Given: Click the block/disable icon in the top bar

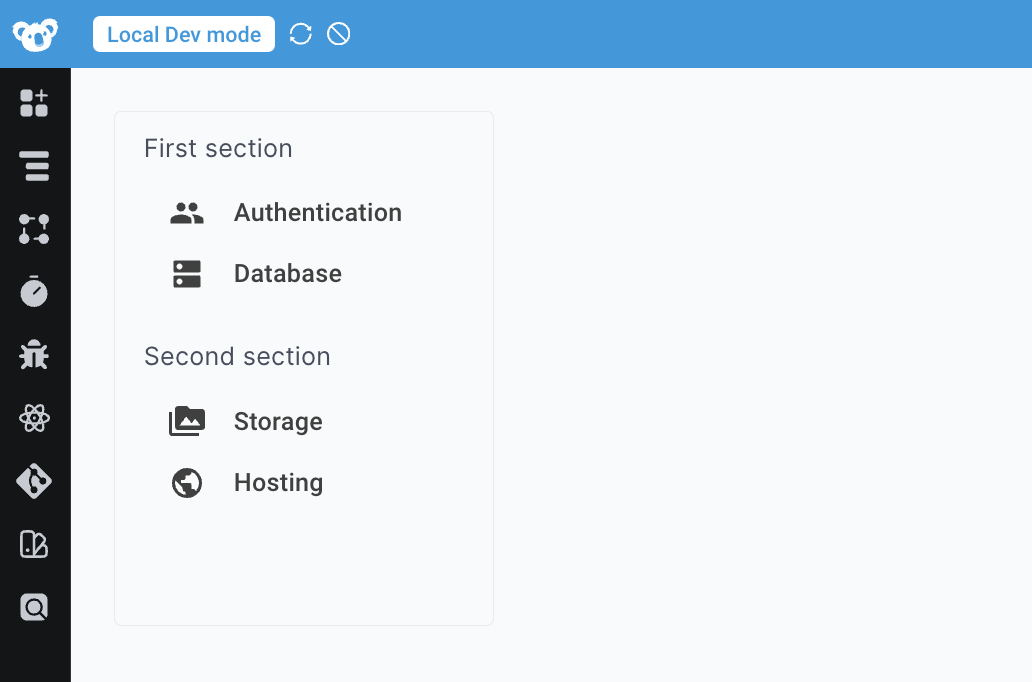Looking at the screenshot, I should click(x=338, y=33).
